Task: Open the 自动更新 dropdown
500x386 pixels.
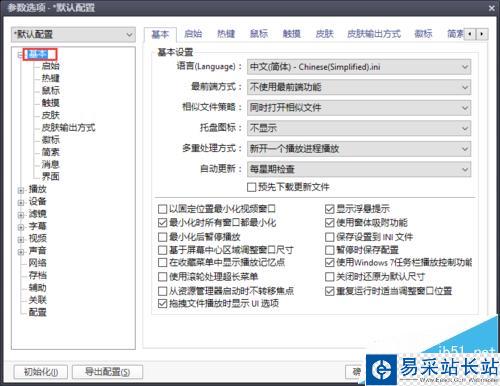Action: 359,169
